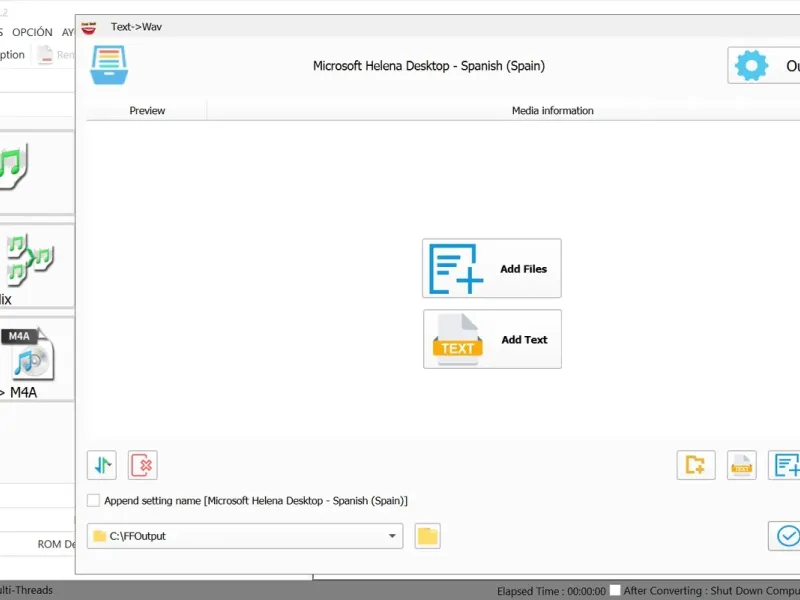Click the Add Files button
This screenshot has width=800, height=600.
tap(491, 268)
